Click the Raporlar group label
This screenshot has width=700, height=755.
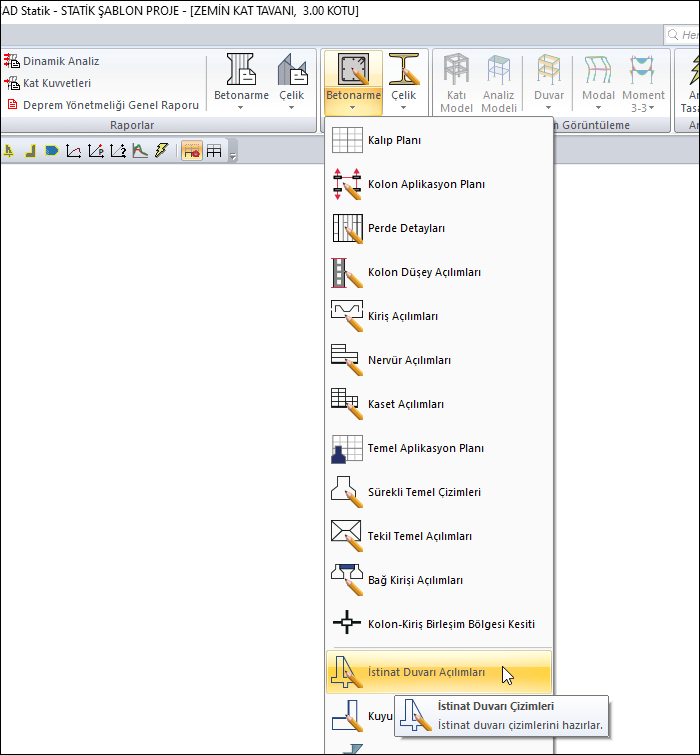132,125
